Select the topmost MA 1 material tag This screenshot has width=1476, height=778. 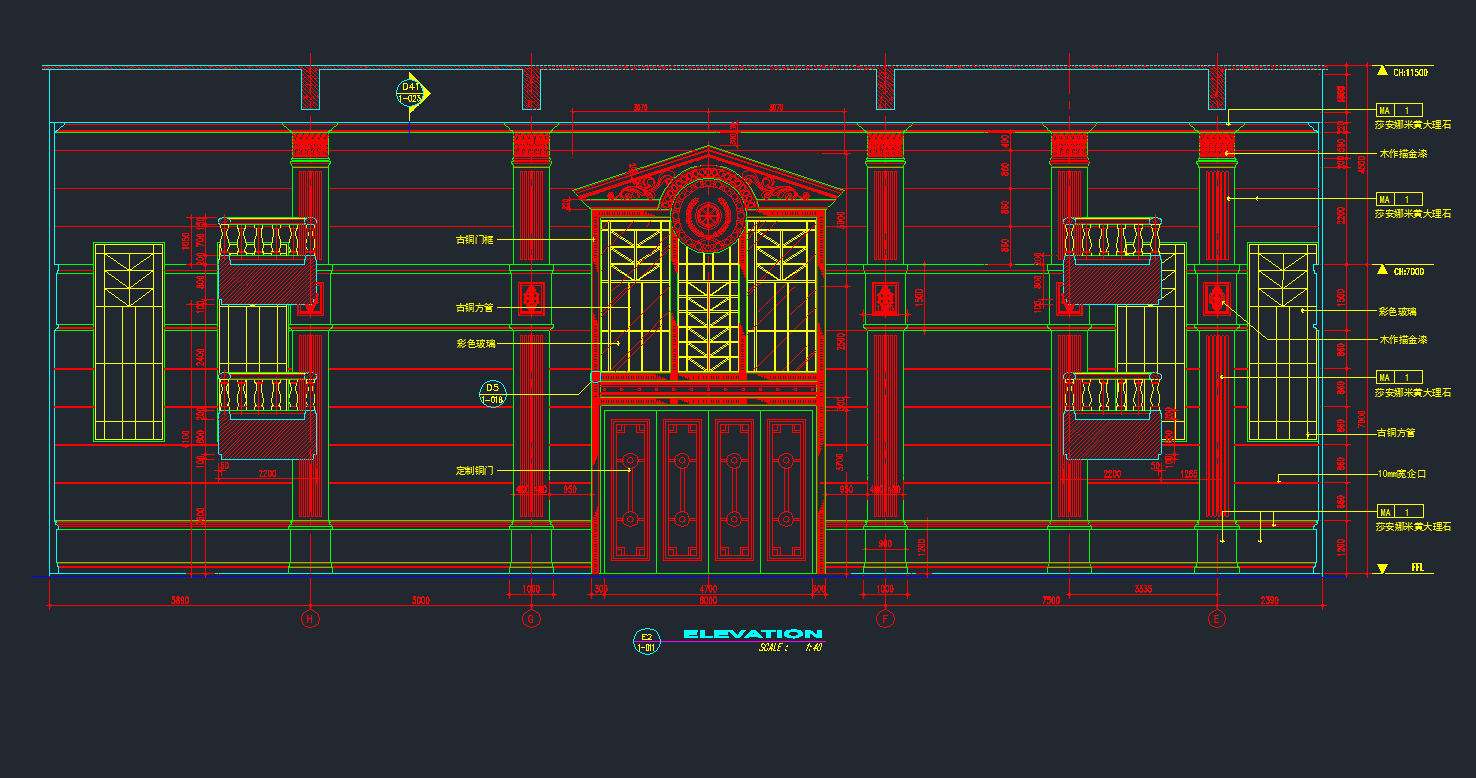1399,110
